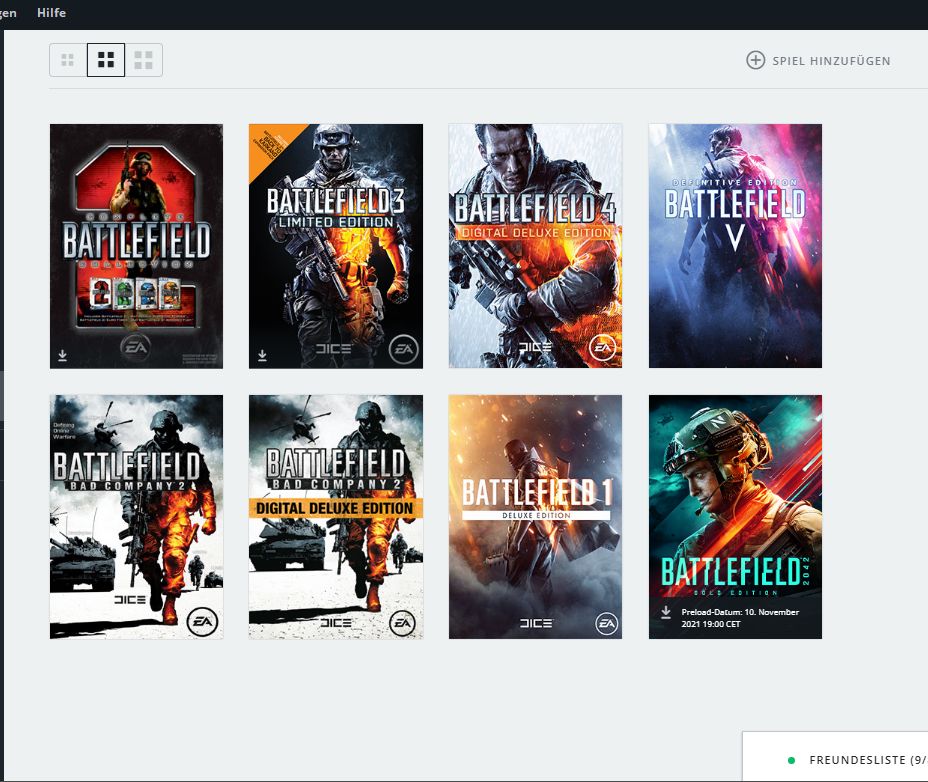This screenshot has height=782, width=928.
Task: Switch to small tile grid view
Action: pos(68,60)
